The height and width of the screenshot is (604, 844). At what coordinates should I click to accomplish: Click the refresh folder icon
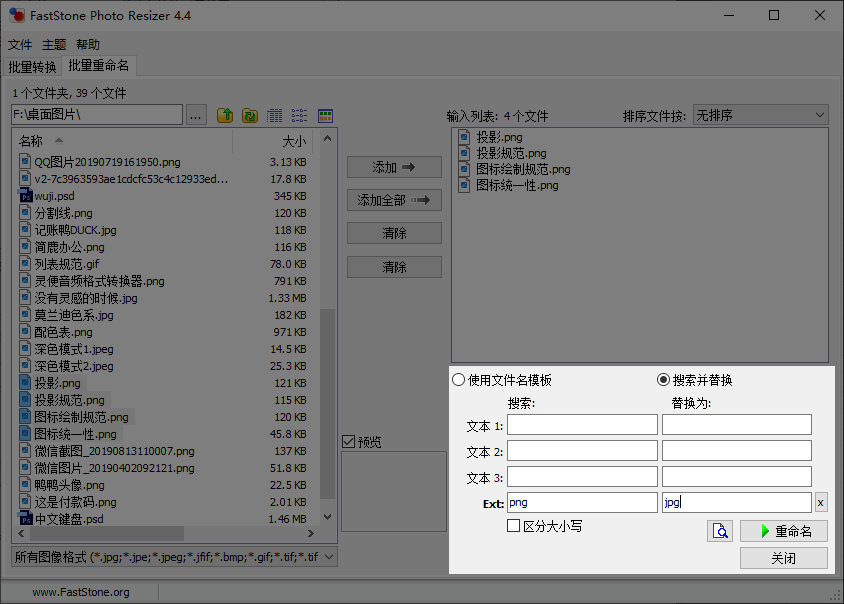coord(250,115)
